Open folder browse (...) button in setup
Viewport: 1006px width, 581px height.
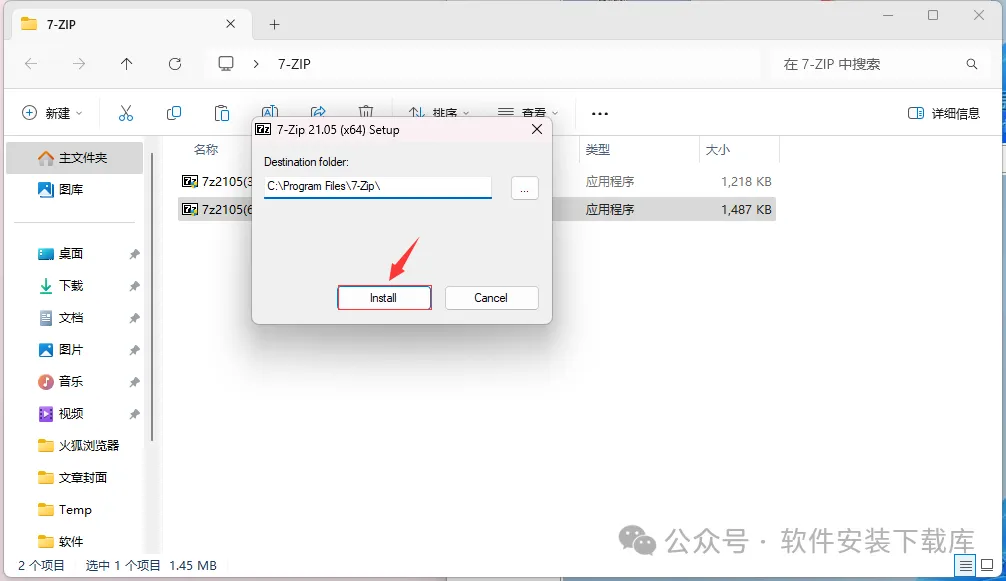point(524,189)
